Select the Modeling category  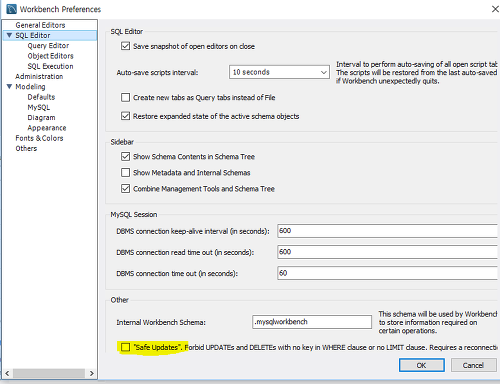[x=30, y=87]
